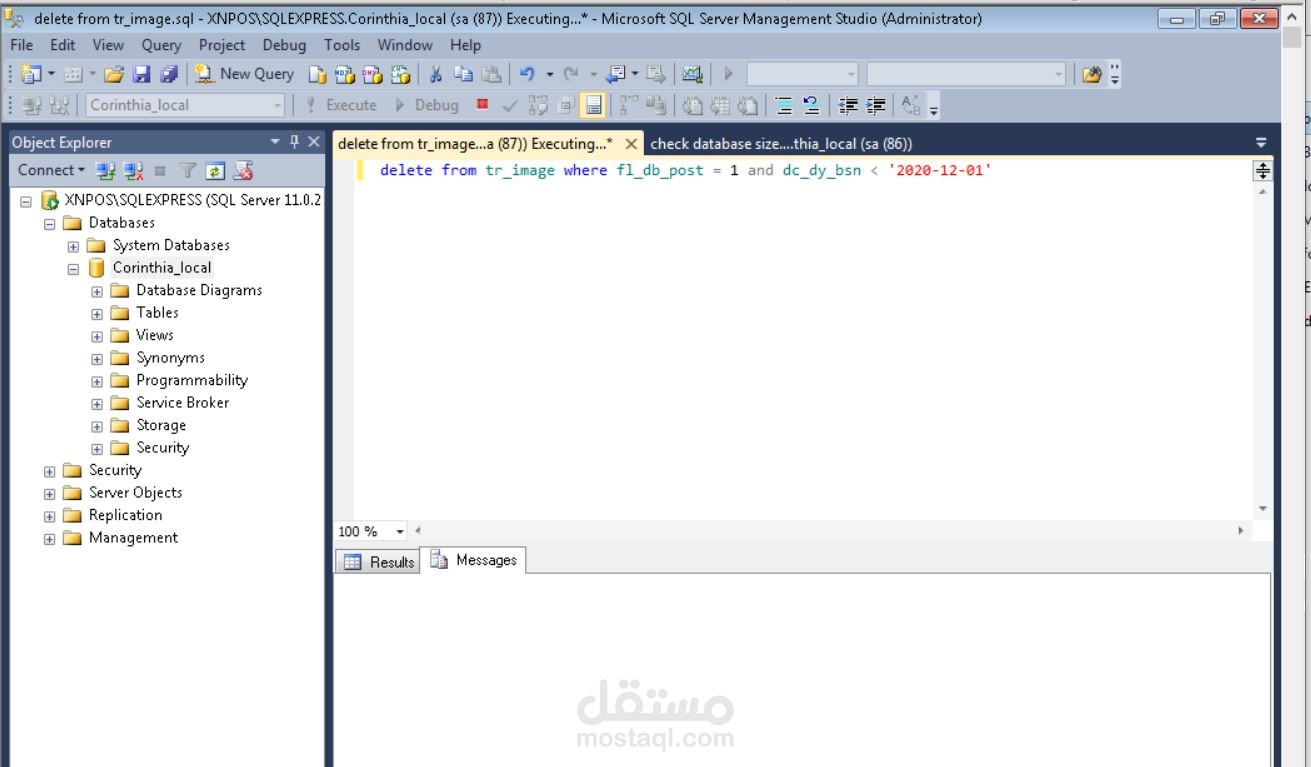The height and width of the screenshot is (767, 1311).
Task: Close the Object Explorer panel
Action: [x=314, y=142]
